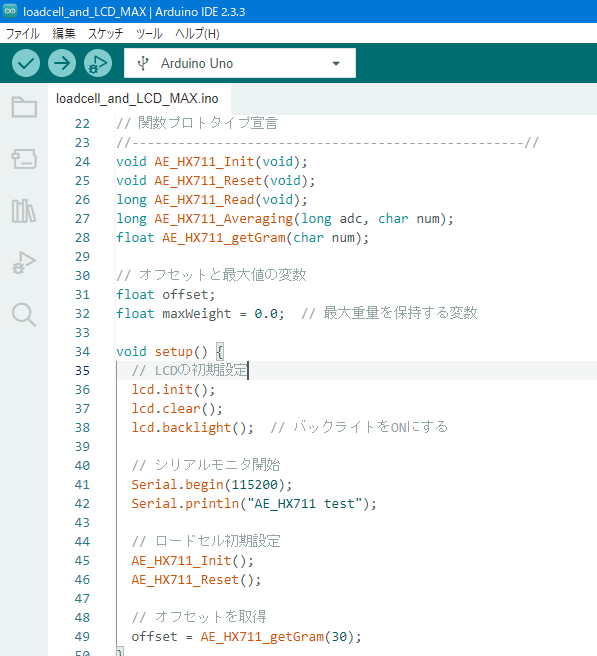
Task: Click the Verify checkmark button
Action: tap(26, 63)
